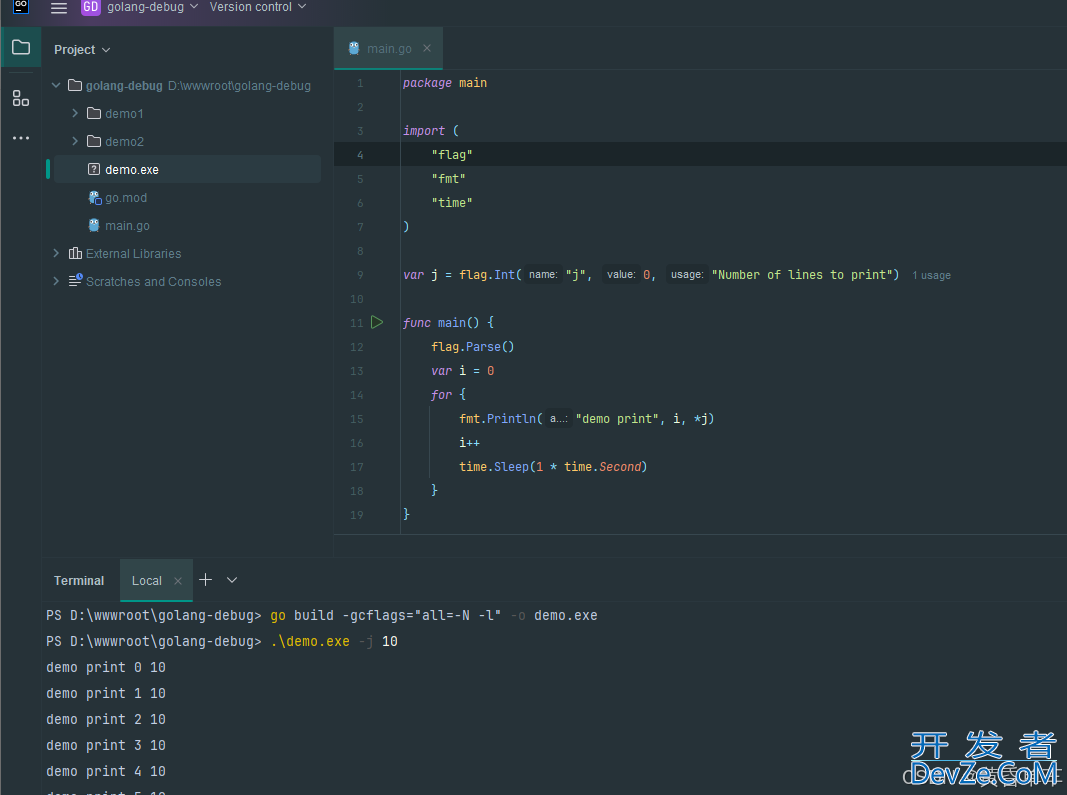Click 'func main()' declaration
Screen dimensions: 1067x795
(448, 323)
